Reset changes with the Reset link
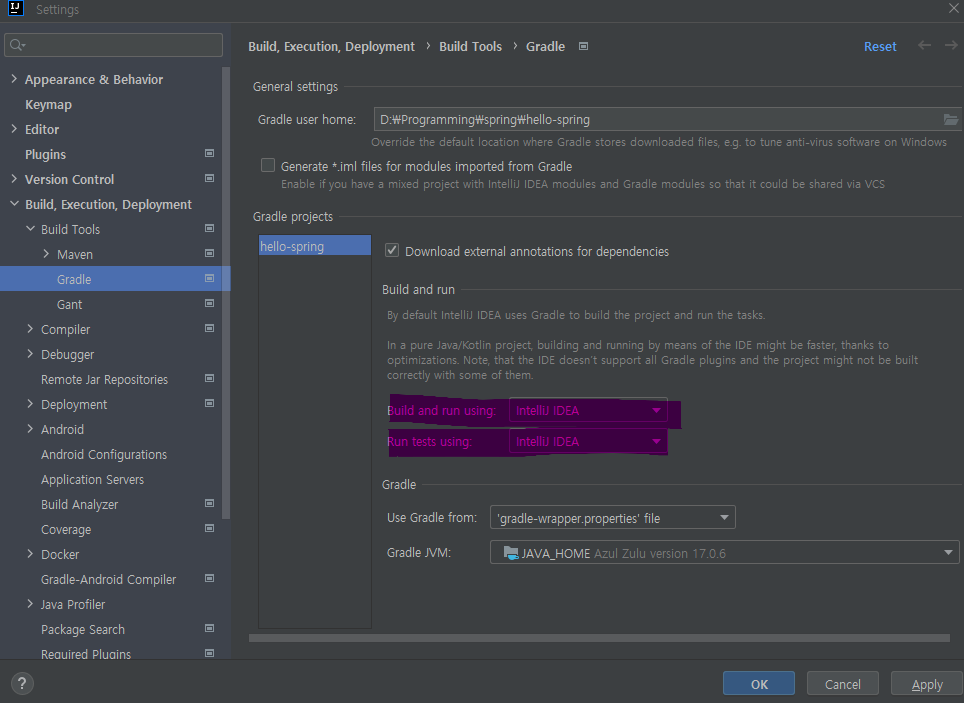 [880, 47]
